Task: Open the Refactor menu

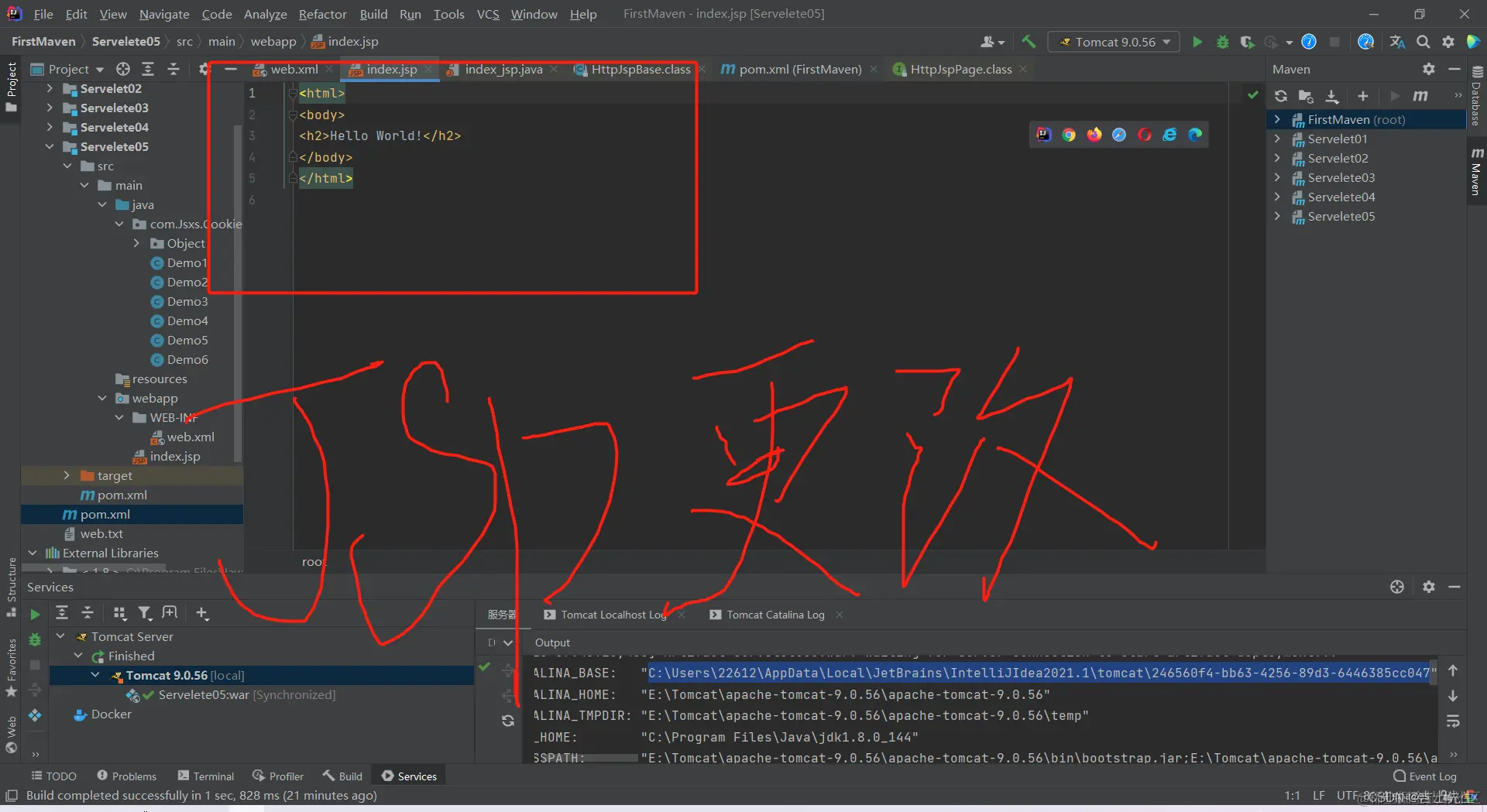Action: click(x=322, y=14)
